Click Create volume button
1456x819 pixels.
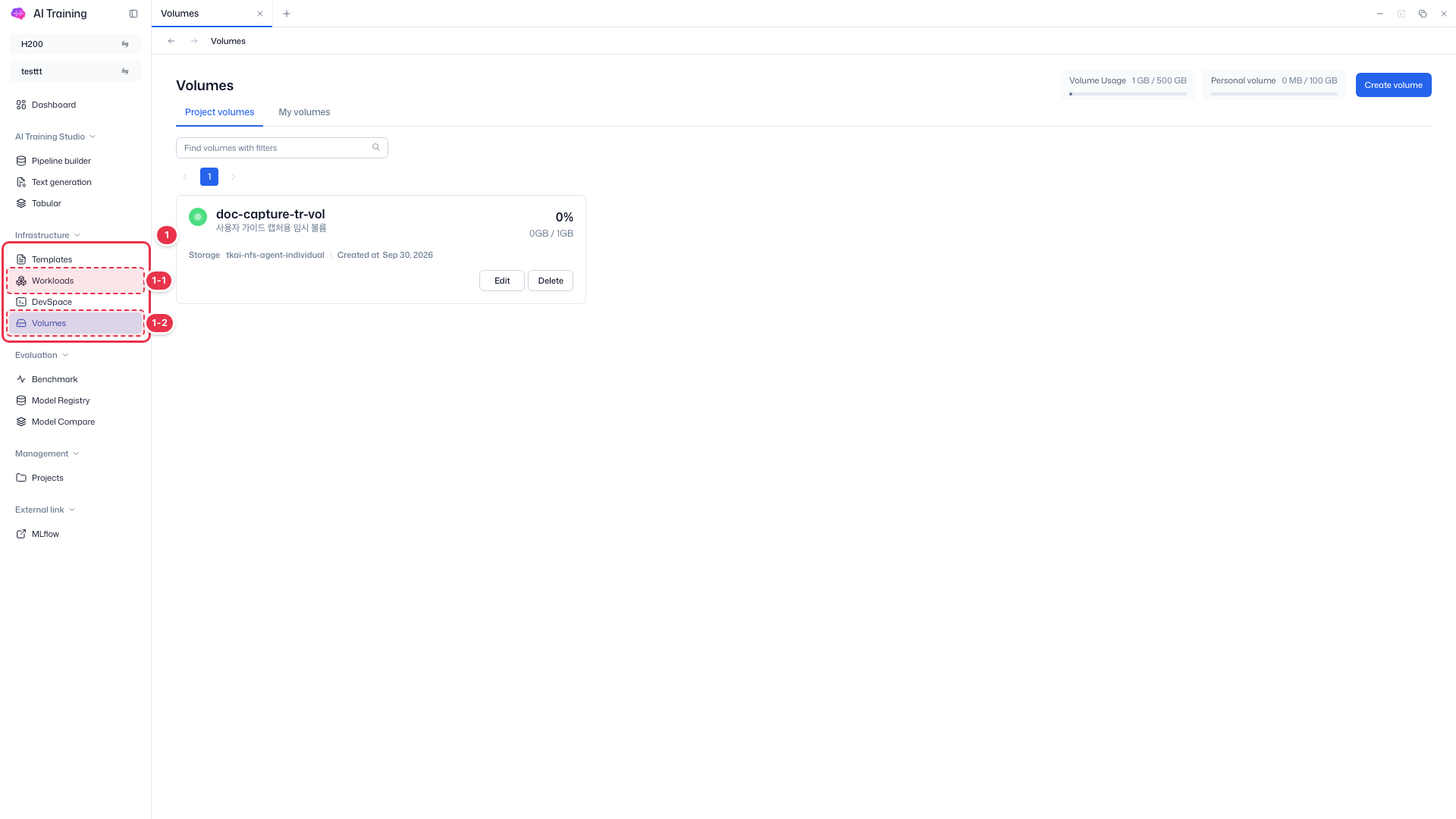point(1393,85)
